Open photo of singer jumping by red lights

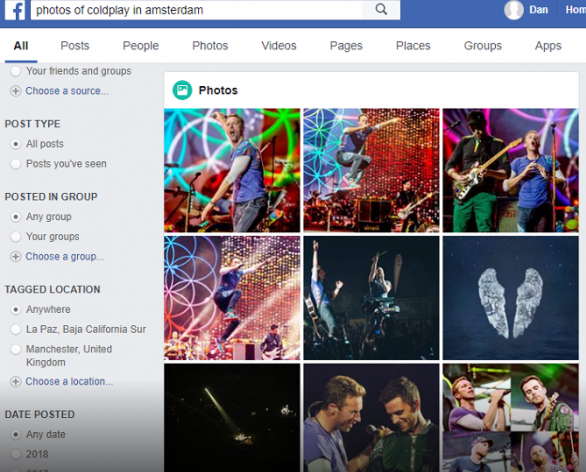pyautogui.click(x=371, y=170)
